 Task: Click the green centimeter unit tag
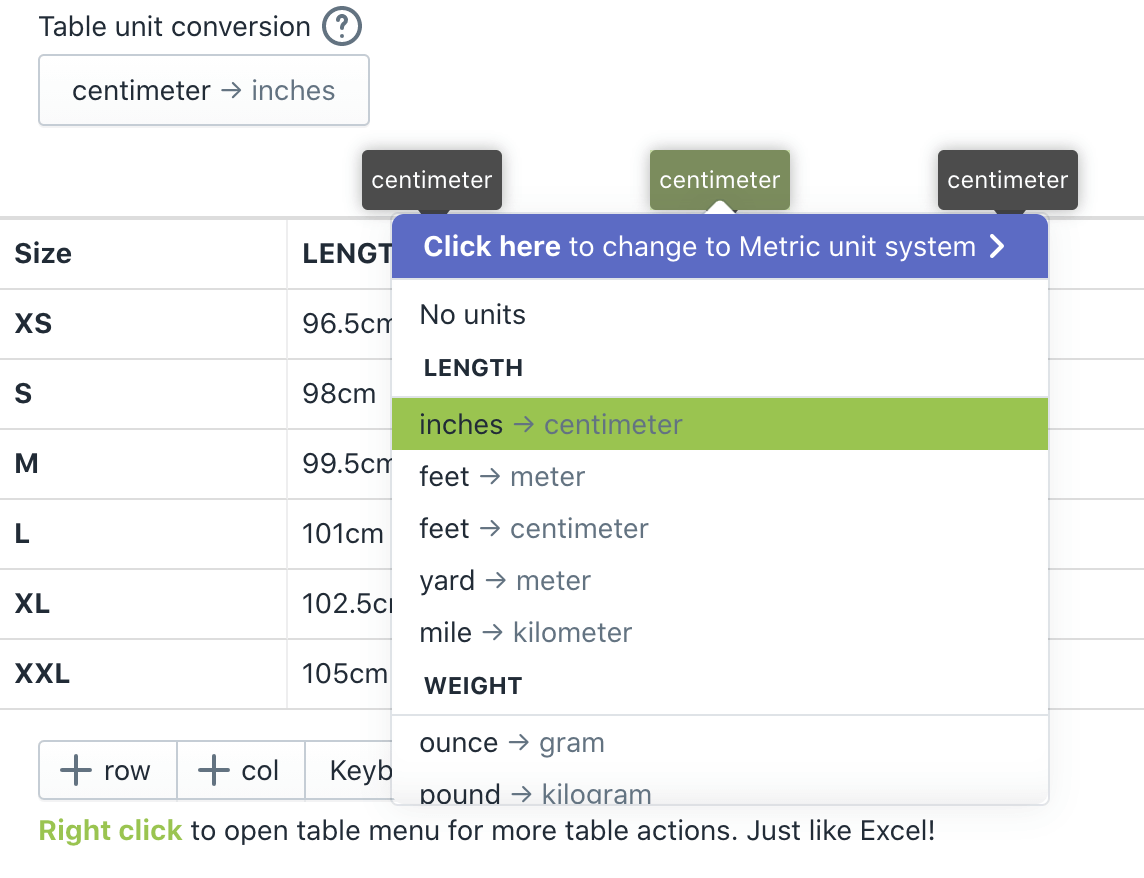pyautogui.click(x=719, y=180)
